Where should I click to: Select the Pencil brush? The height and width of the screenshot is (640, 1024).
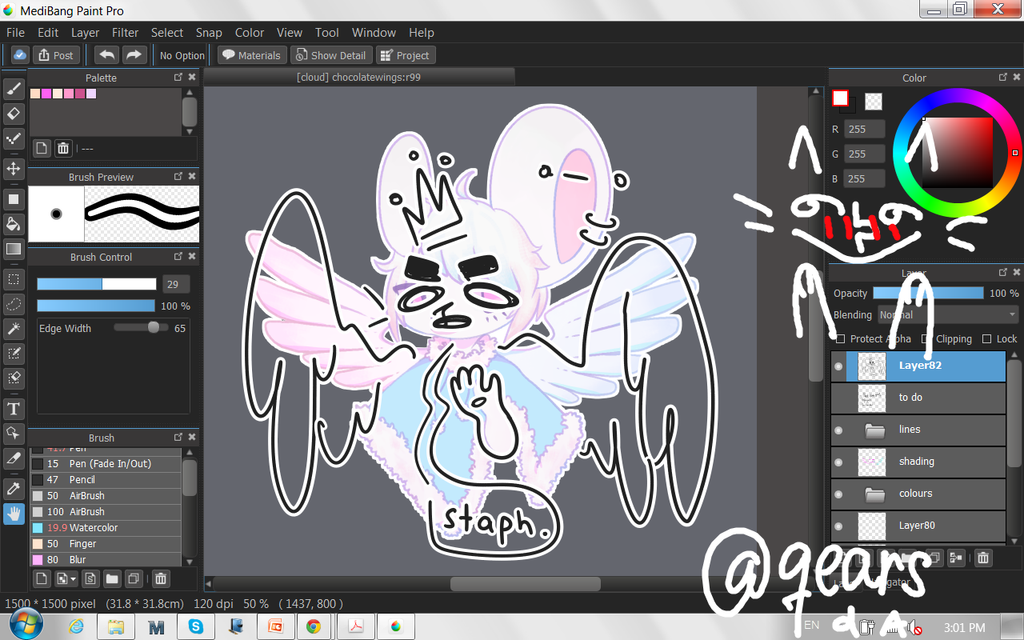coord(106,479)
